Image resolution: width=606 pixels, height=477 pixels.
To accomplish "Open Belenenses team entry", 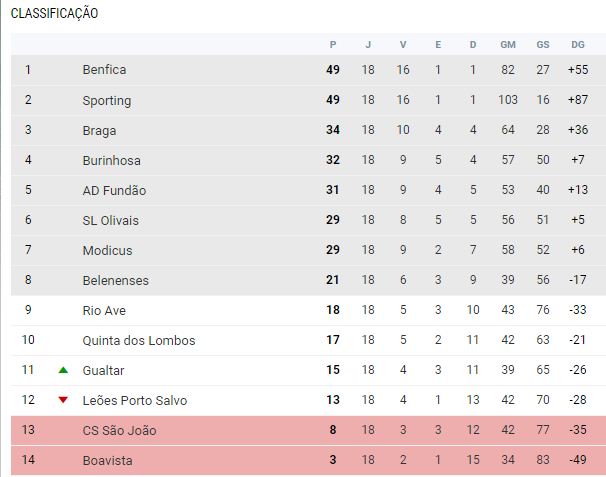I will pyautogui.click(x=113, y=280).
